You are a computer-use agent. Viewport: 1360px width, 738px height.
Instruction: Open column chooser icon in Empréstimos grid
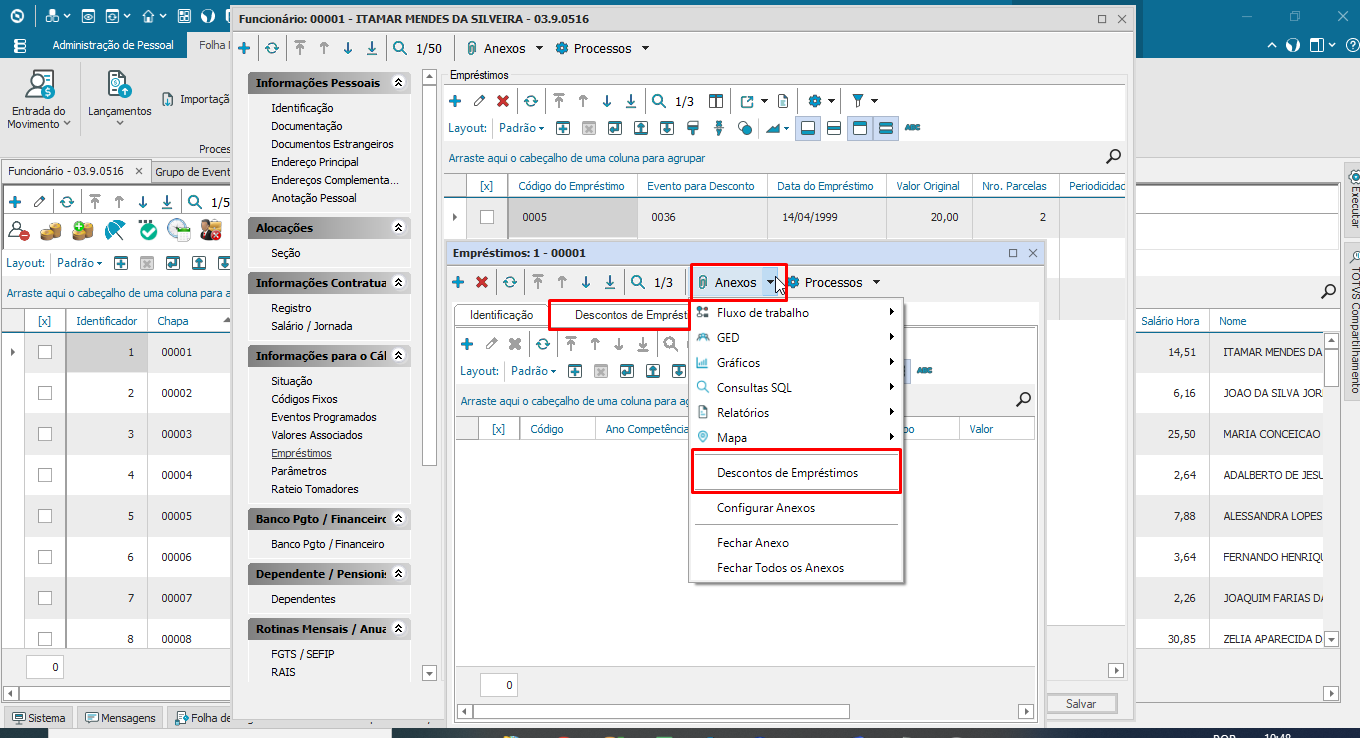pyautogui.click(x=716, y=101)
